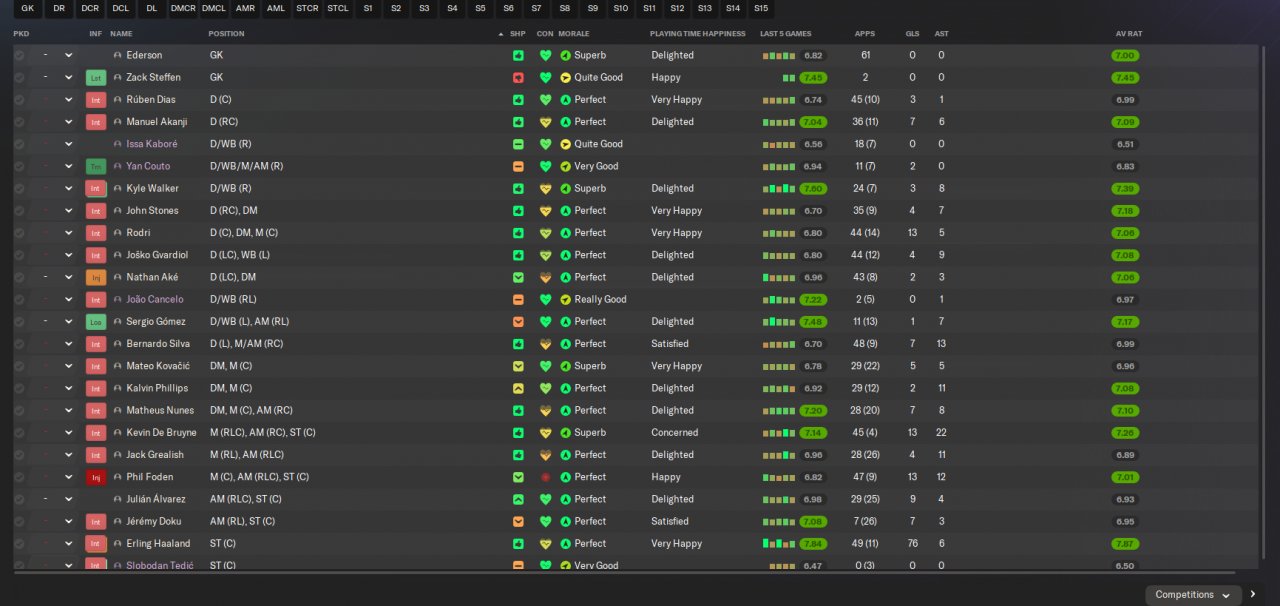Toggle Kevin De Bruyne's picked checkbox

point(19,433)
